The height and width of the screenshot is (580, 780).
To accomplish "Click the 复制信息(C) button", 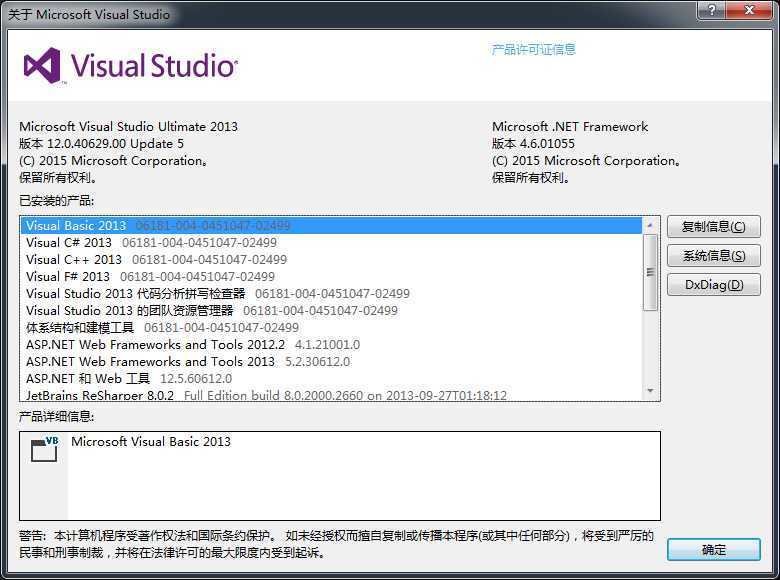I will (713, 227).
